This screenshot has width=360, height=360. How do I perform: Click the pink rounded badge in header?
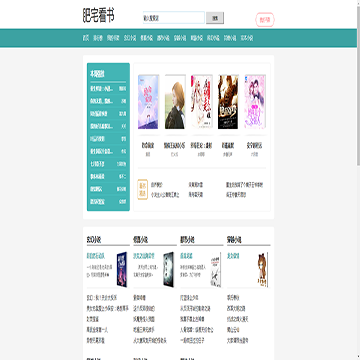pyautogui.click(x=265, y=20)
